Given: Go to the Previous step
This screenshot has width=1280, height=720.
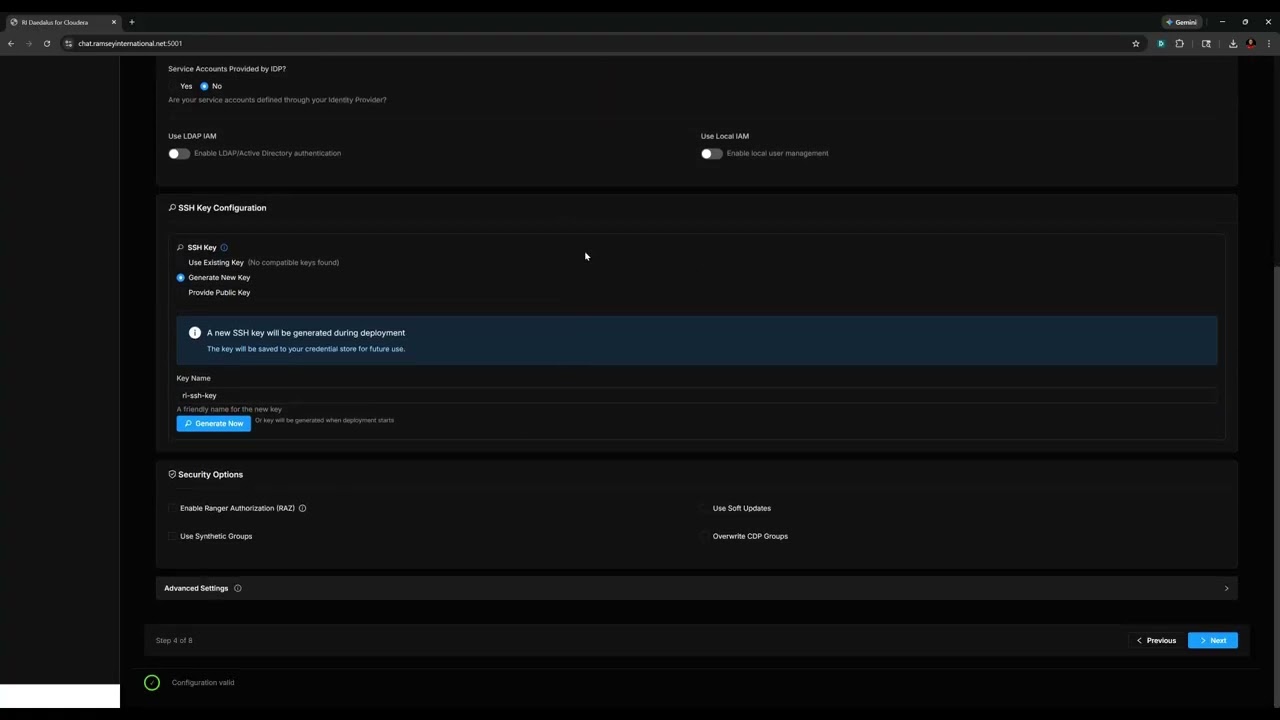Looking at the screenshot, I should [x=1155, y=640].
